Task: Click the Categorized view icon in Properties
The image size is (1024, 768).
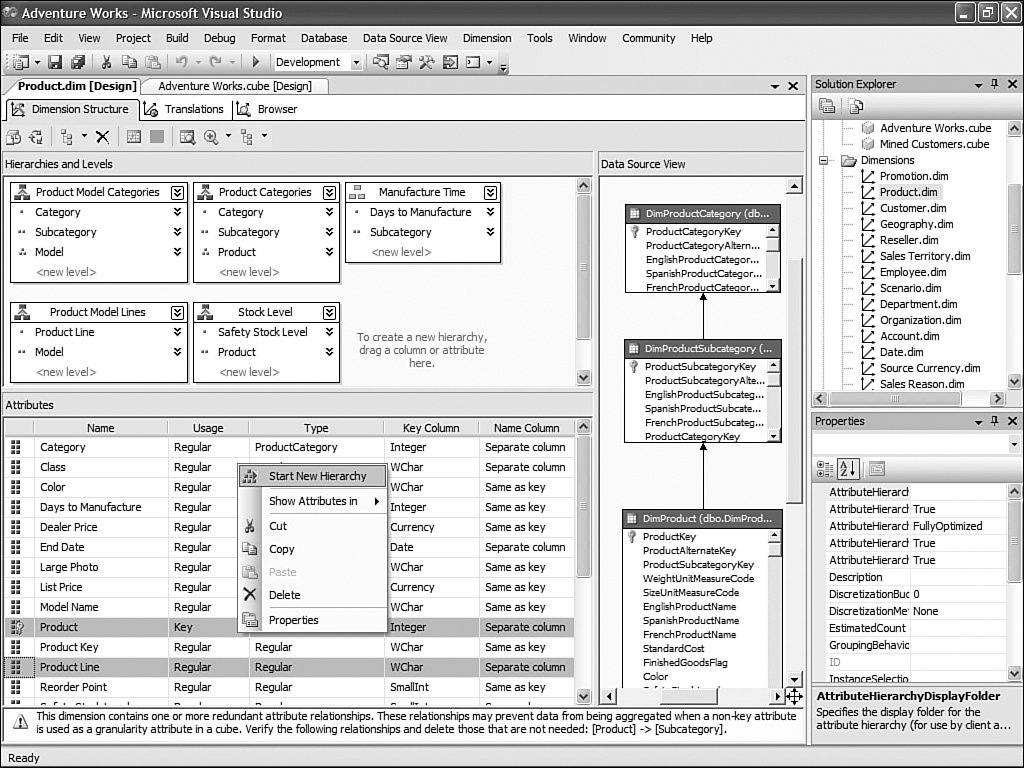Action: coord(825,468)
